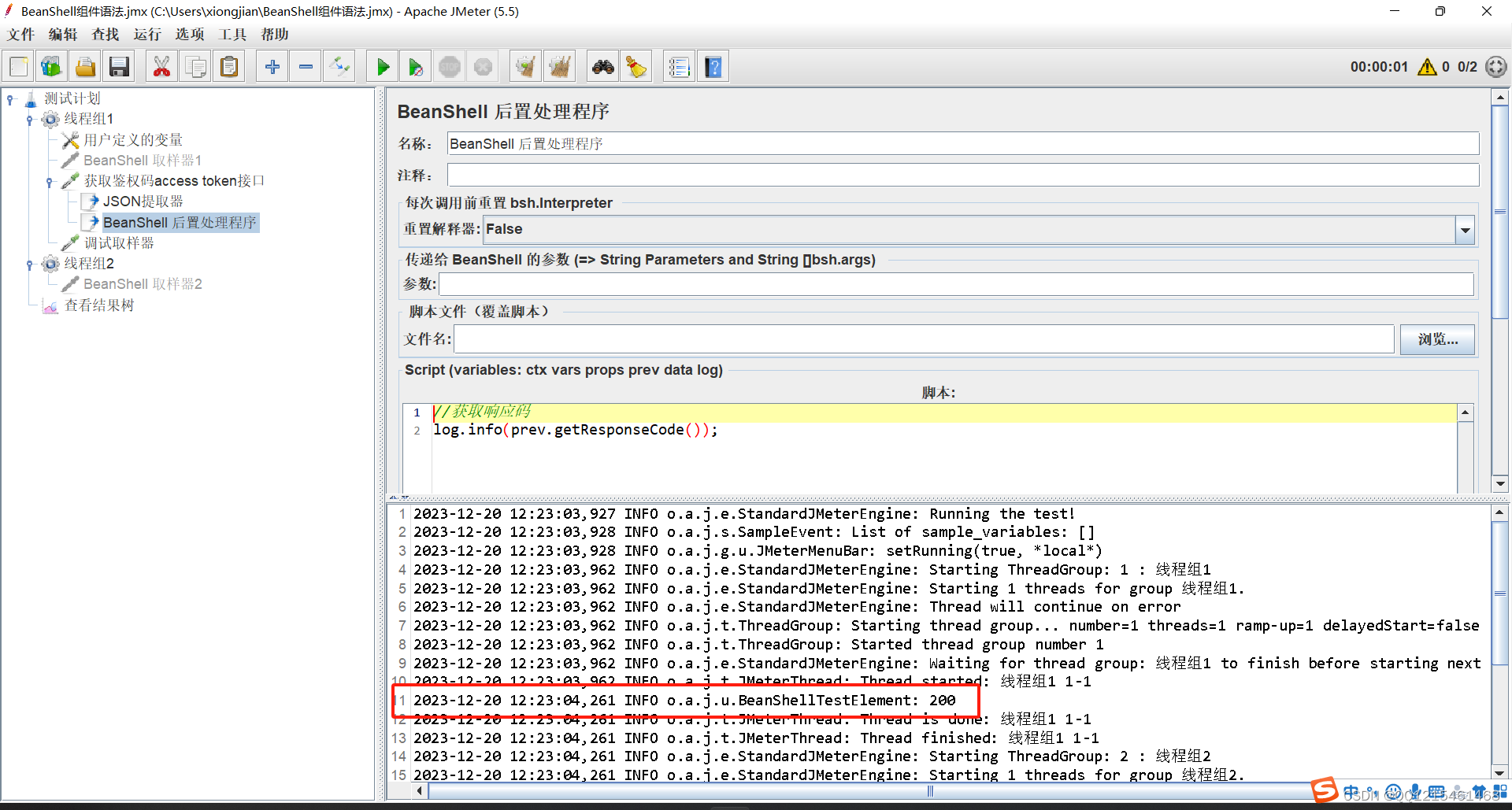
Task: Toggle log viewer via warning triangle icon
Action: coord(1427,67)
